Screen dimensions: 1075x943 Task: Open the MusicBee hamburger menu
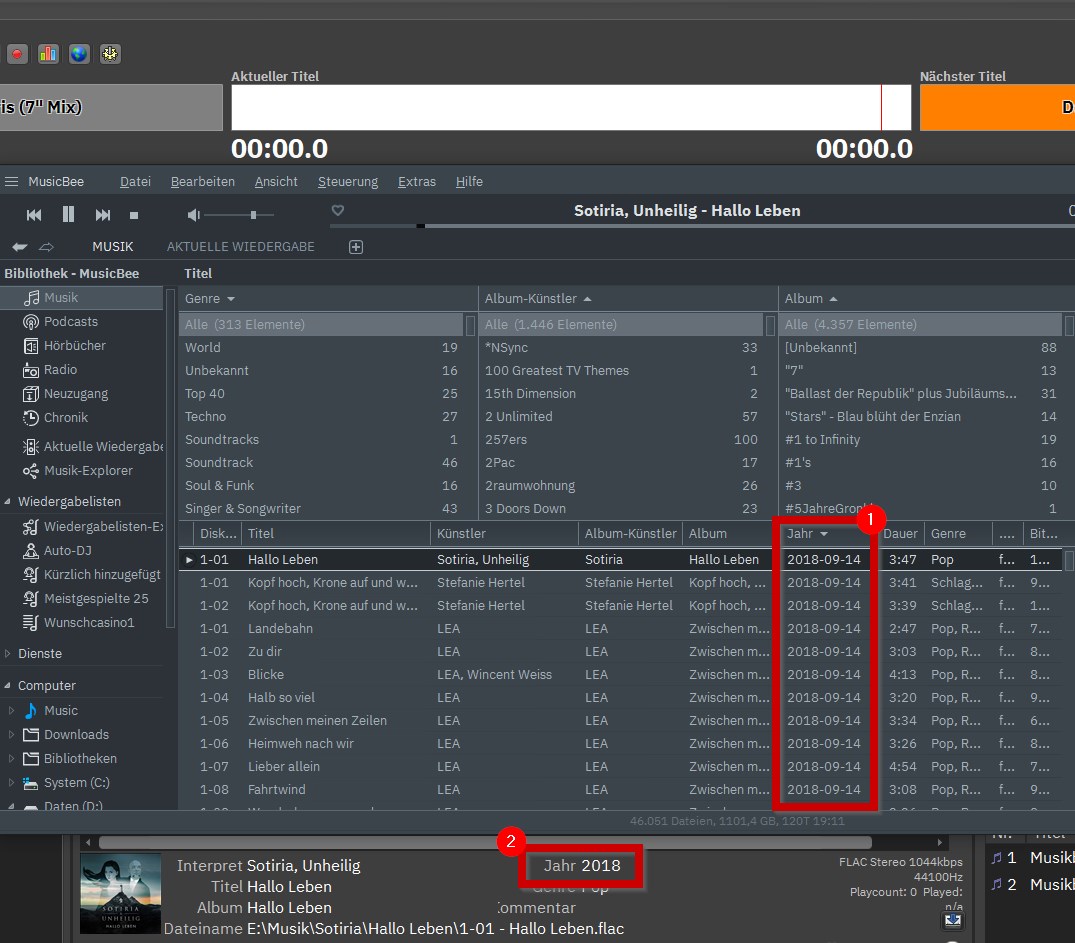[x=11, y=182]
